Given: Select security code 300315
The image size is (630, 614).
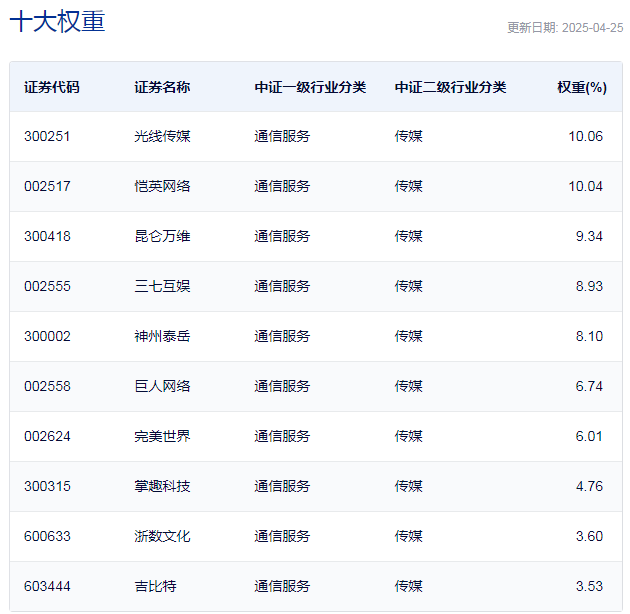Looking at the screenshot, I should point(48,486).
